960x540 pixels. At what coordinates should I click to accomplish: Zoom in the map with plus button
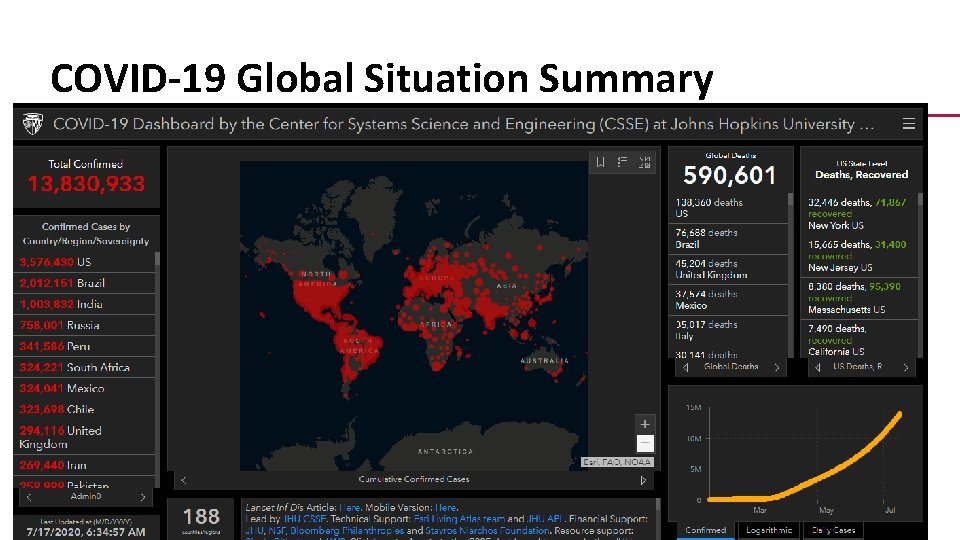(x=645, y=424)
